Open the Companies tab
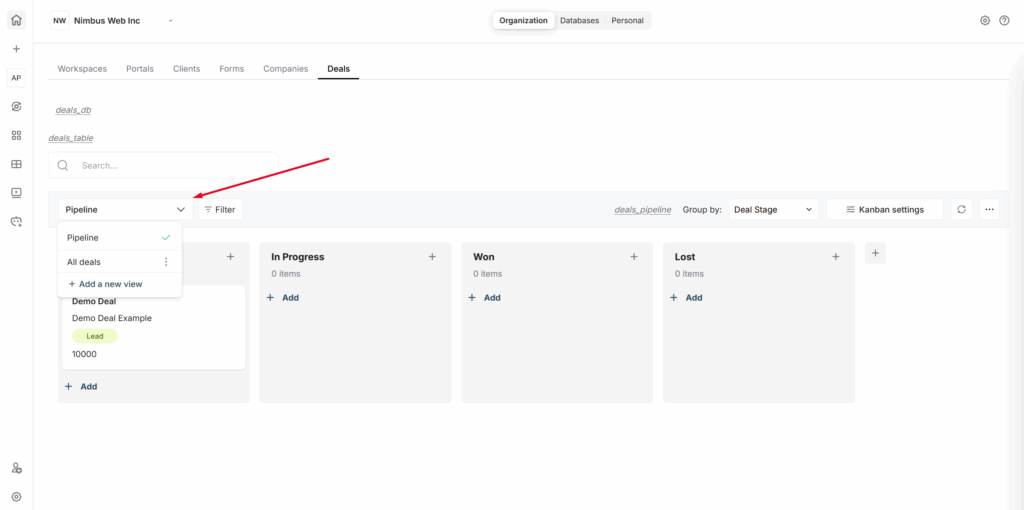The height and width of the screenshot is (510, 1024). (x=285, y=69)
